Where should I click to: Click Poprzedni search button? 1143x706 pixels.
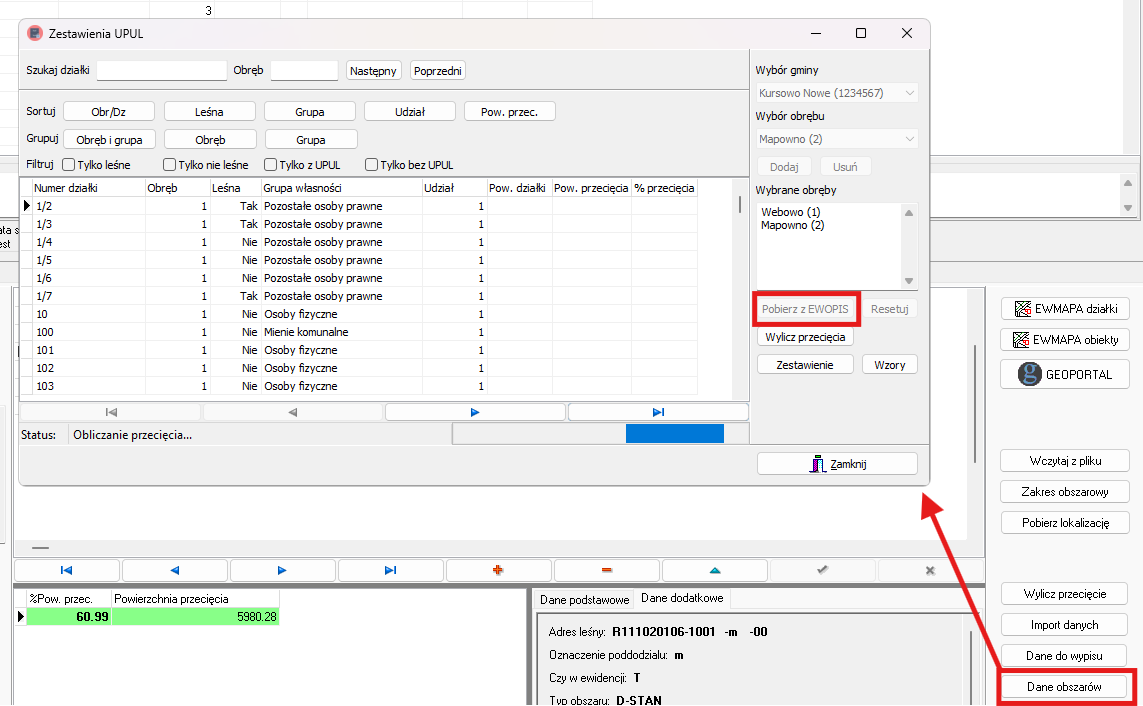(x=437, y=71)
